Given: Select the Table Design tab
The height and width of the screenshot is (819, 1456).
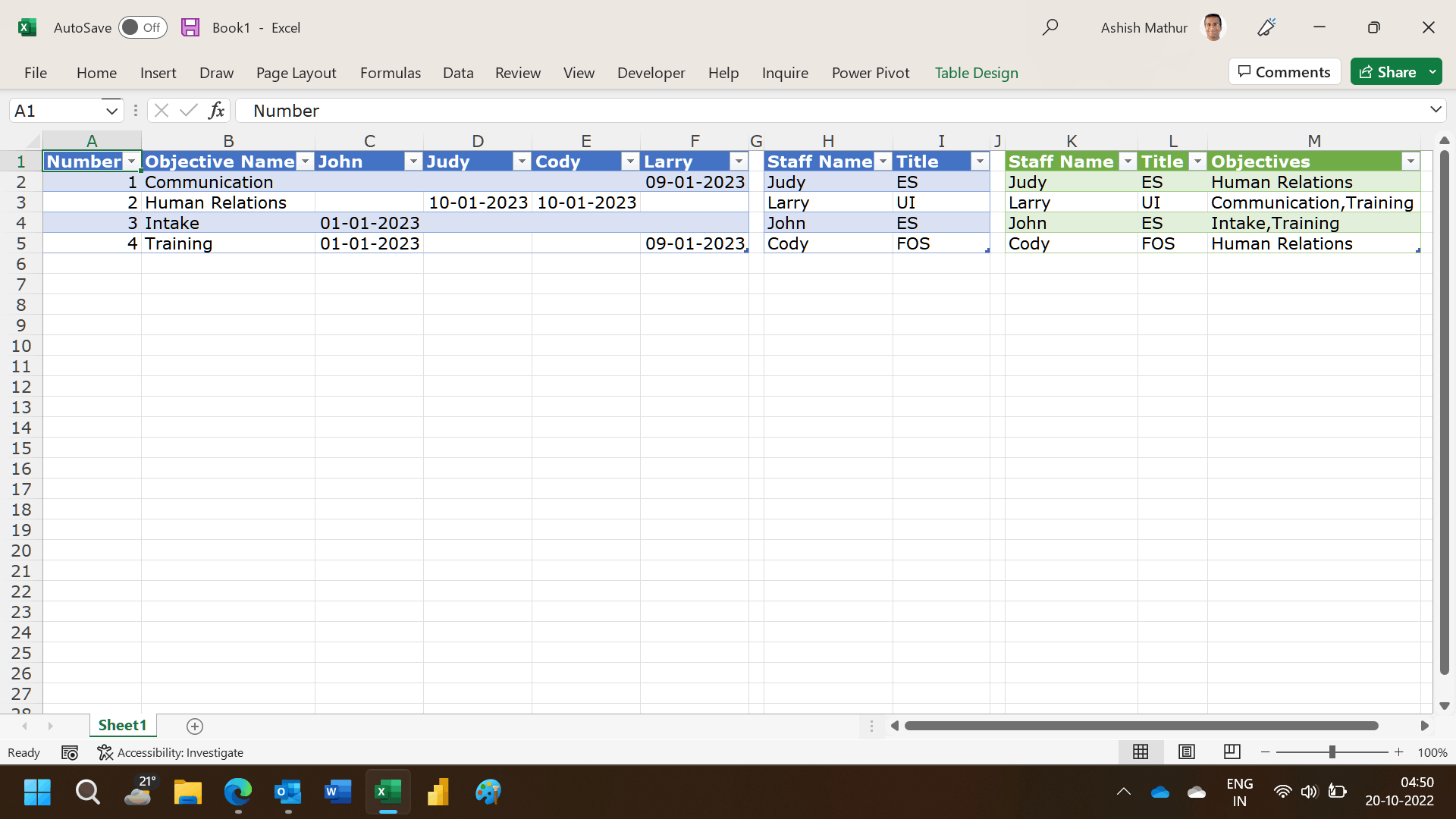Looking at the screenshot, I should tap(976, 73).
